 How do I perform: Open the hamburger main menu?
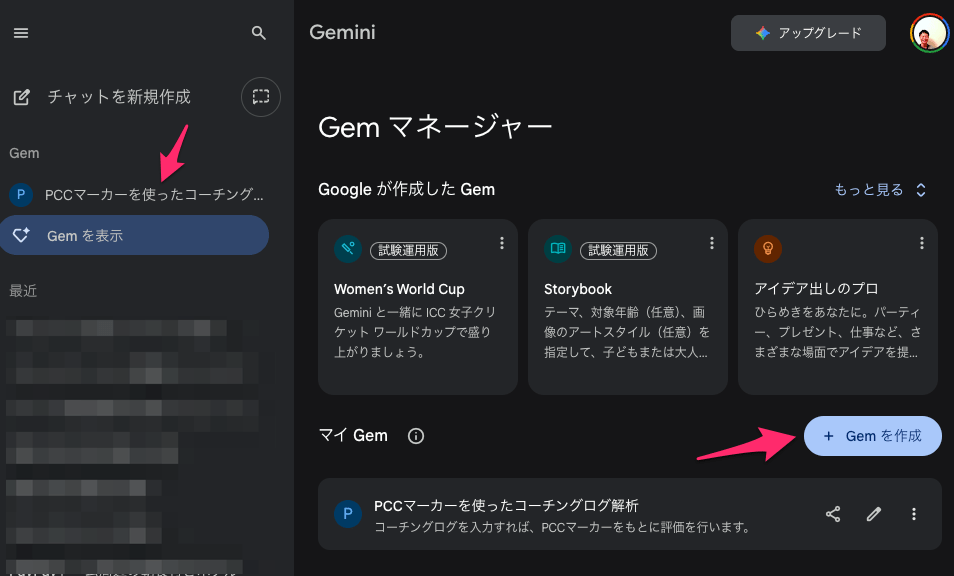[x=21, y=33]
